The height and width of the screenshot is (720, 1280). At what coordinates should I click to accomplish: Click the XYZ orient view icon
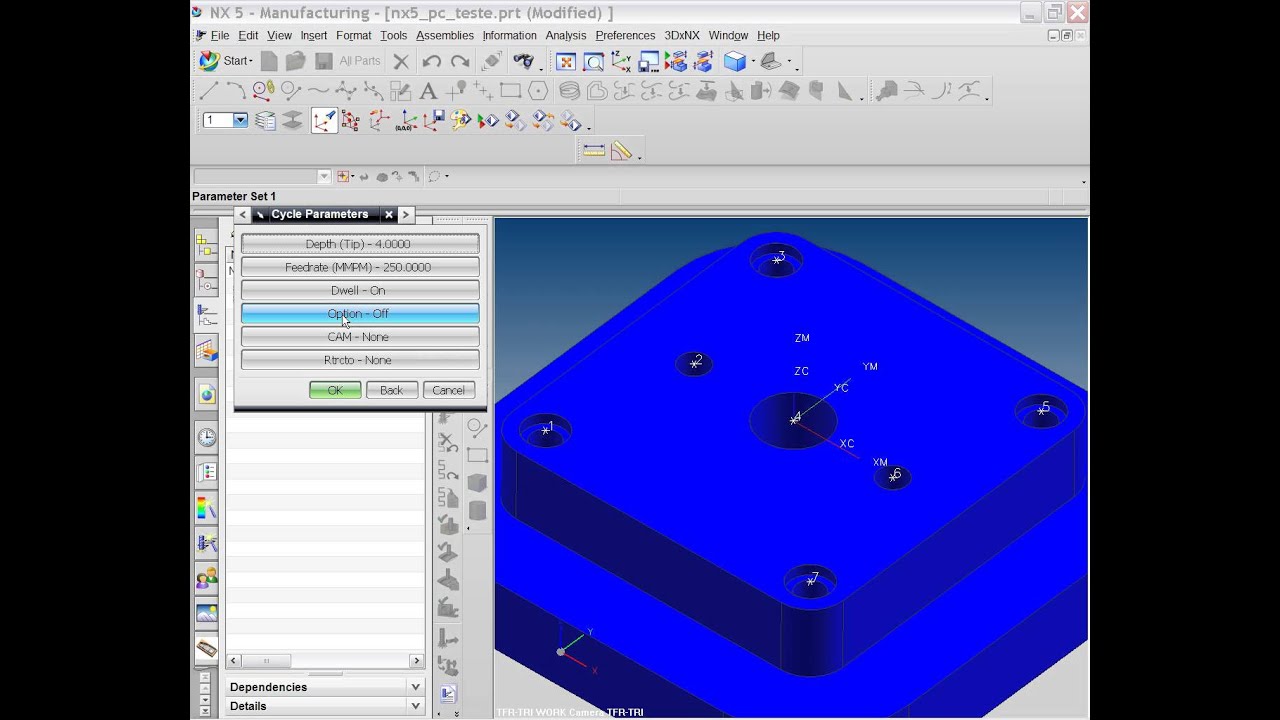click(621, 62)
